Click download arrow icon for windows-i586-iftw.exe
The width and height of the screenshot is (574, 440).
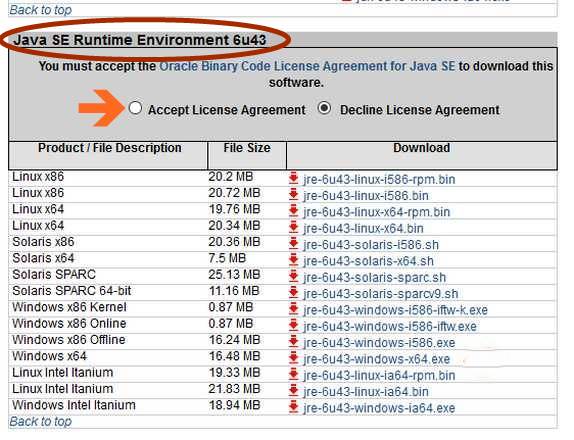(x=294, y=325)
